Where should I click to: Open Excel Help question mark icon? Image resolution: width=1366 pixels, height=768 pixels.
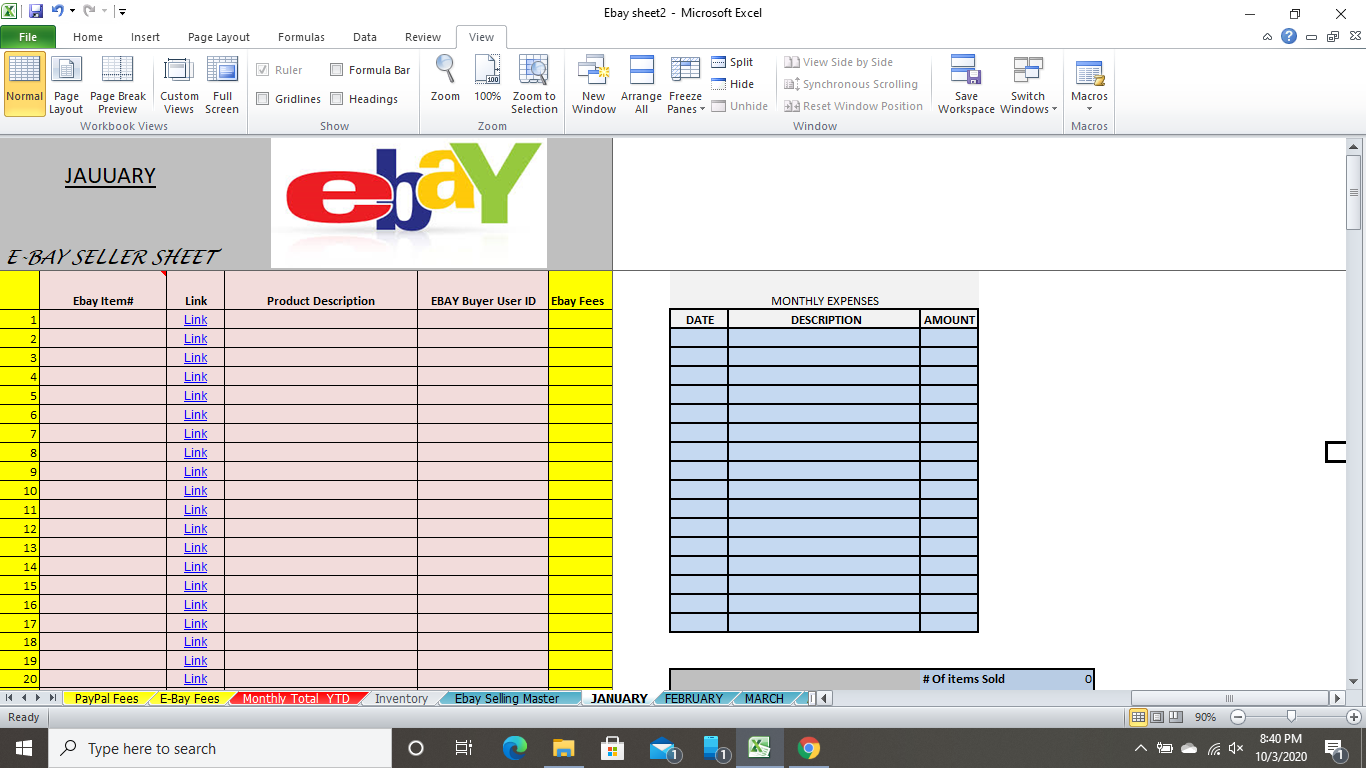[x=1289, y=37]
